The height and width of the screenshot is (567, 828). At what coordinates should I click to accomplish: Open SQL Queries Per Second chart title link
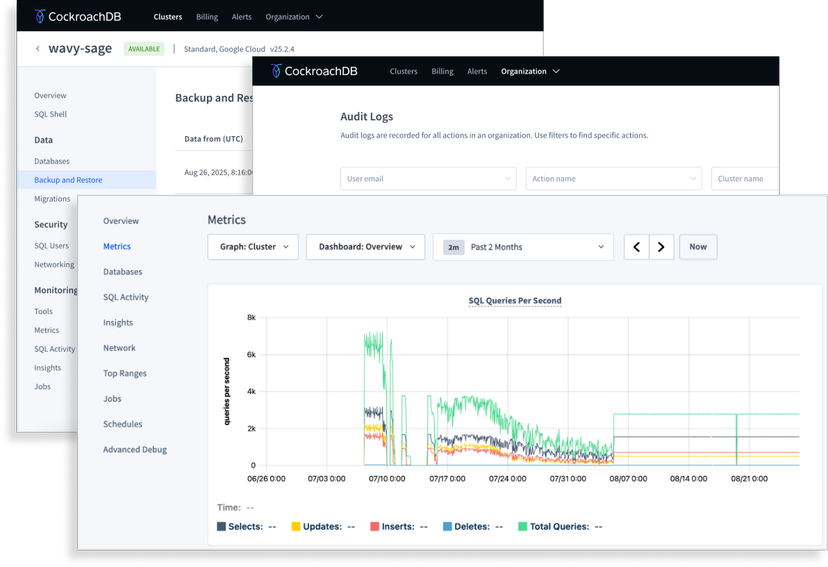515,300
